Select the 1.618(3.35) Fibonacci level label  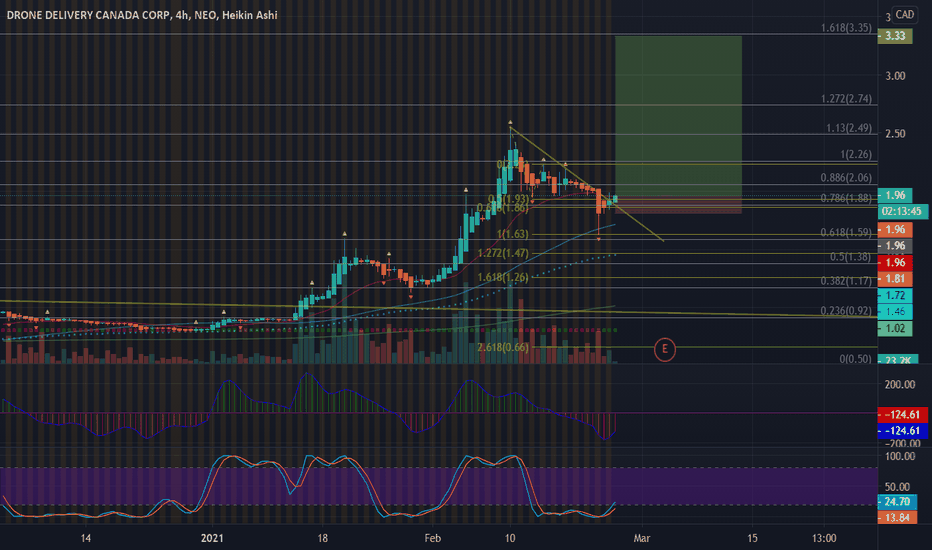846,27
